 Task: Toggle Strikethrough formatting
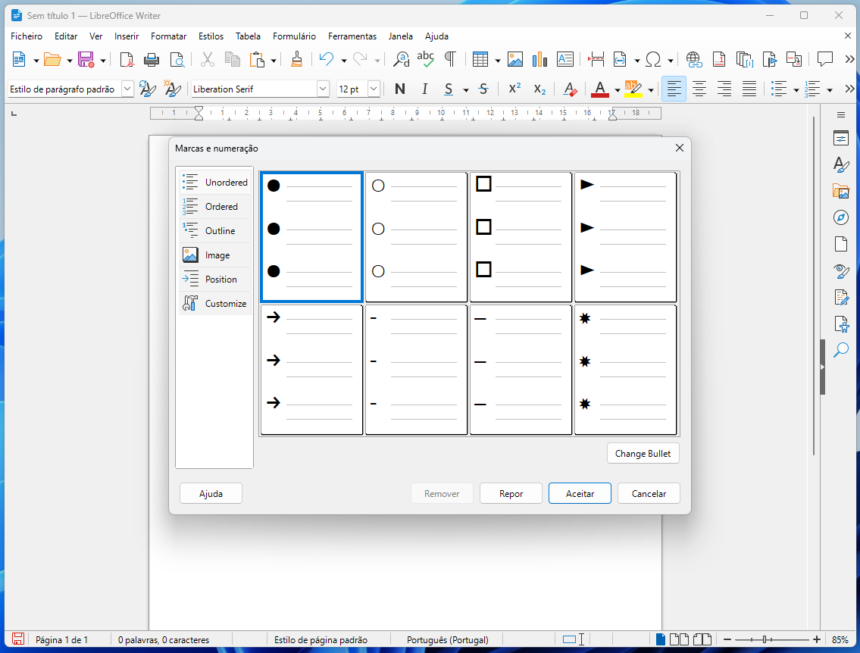[483, 89]
